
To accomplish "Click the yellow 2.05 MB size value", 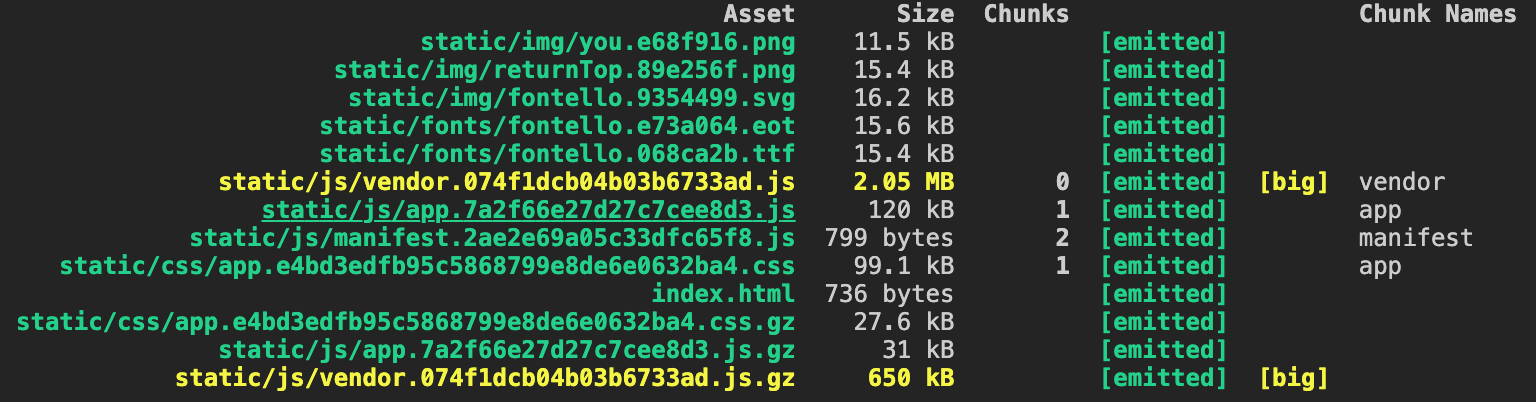I will [x=904, y=182].
